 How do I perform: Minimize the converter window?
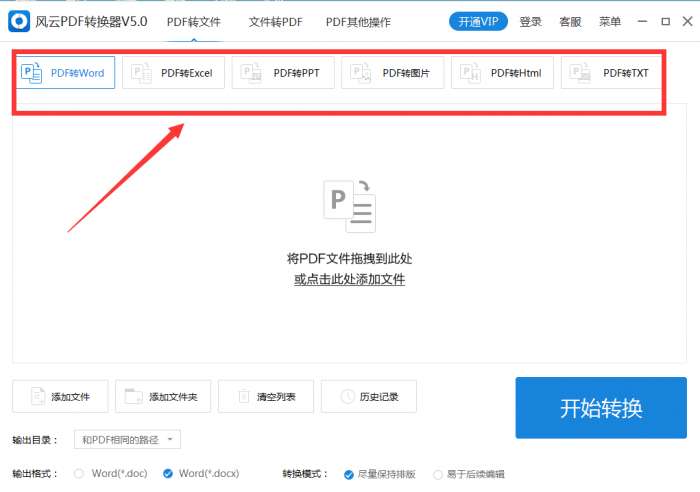[x=642, y=21]
